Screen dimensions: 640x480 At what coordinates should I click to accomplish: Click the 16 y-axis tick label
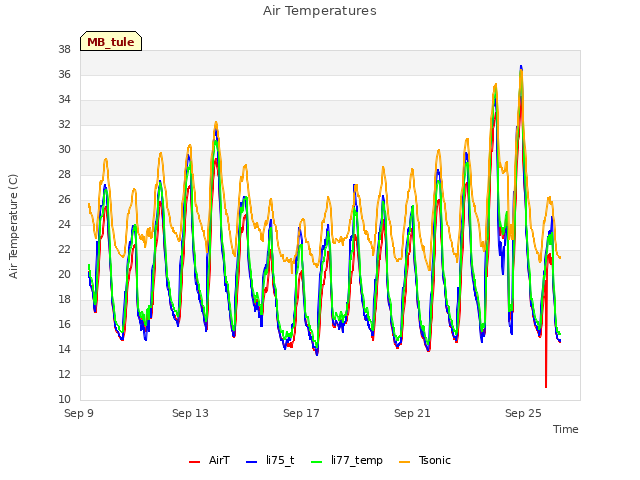point(64,324)
